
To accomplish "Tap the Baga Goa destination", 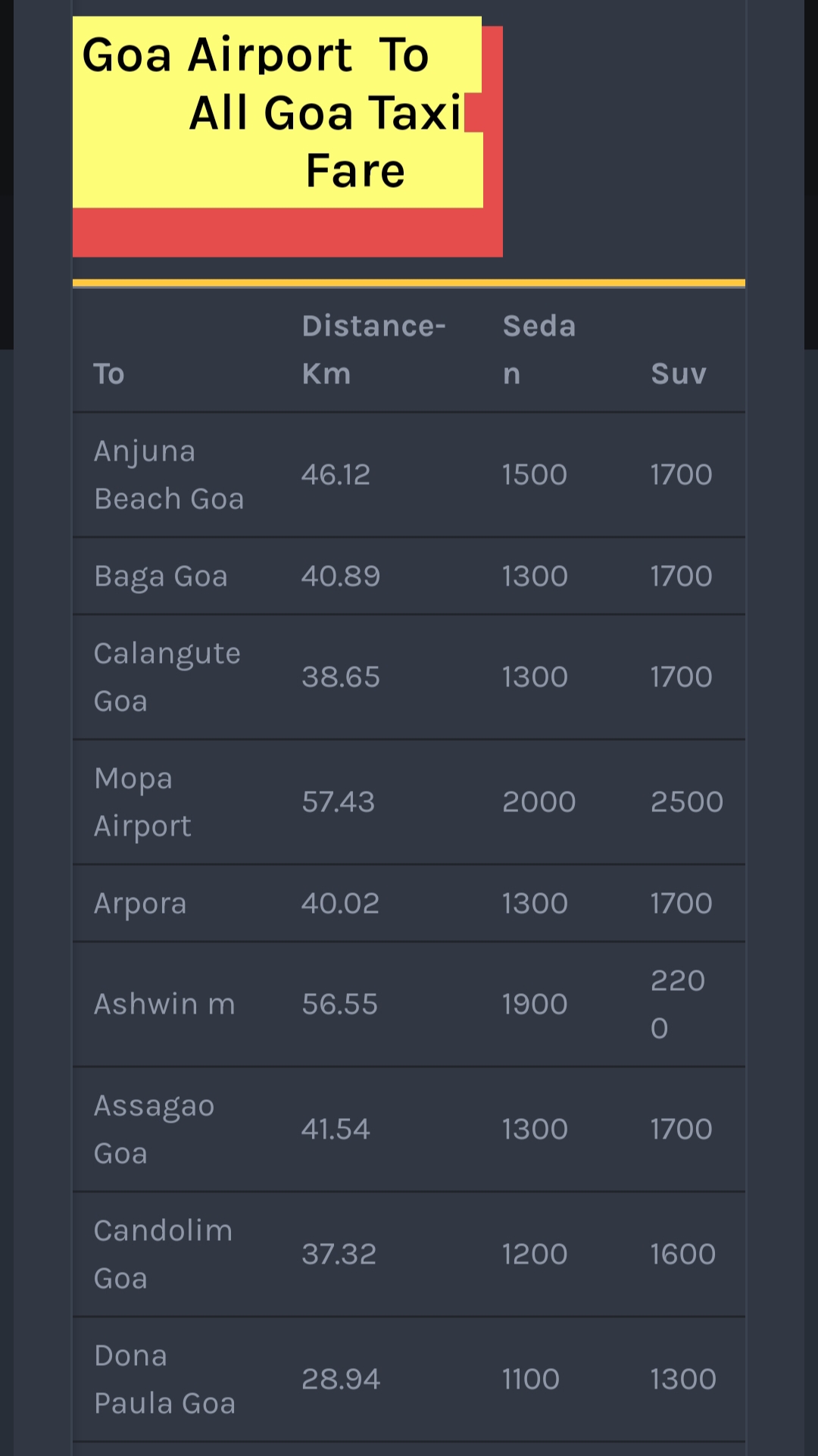I will coord(161,576).
